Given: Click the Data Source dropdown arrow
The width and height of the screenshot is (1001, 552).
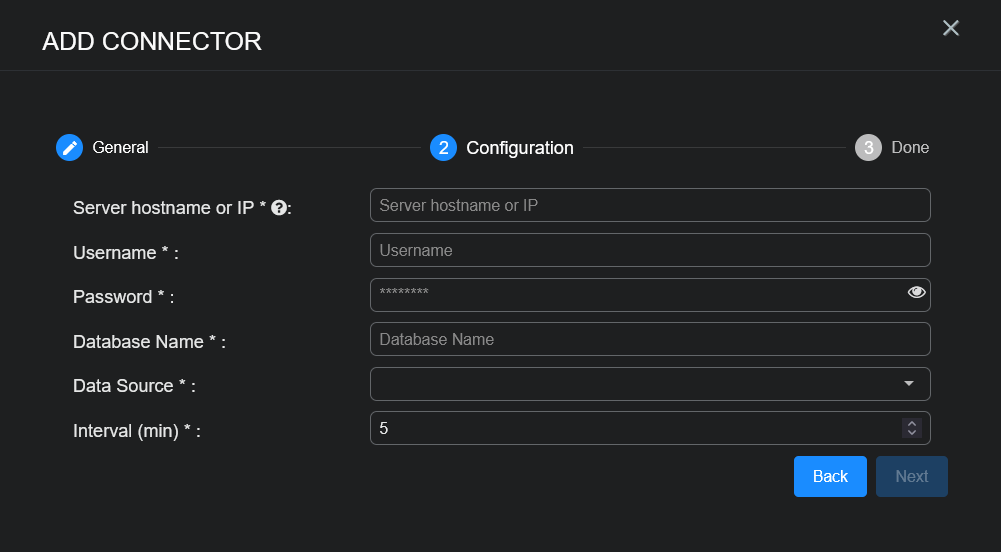Looking at the screenshot, I should [x=909, y=384].
